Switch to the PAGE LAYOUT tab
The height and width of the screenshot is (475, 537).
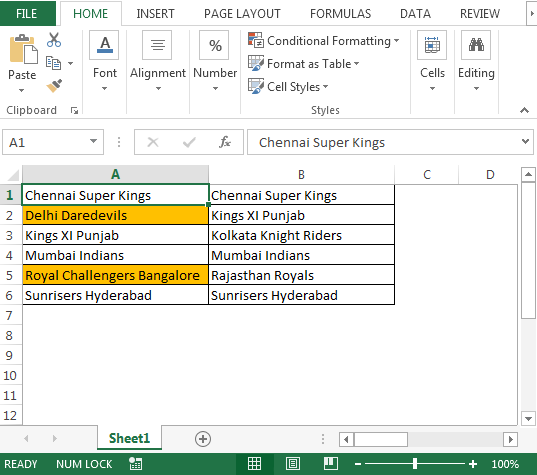242,14
